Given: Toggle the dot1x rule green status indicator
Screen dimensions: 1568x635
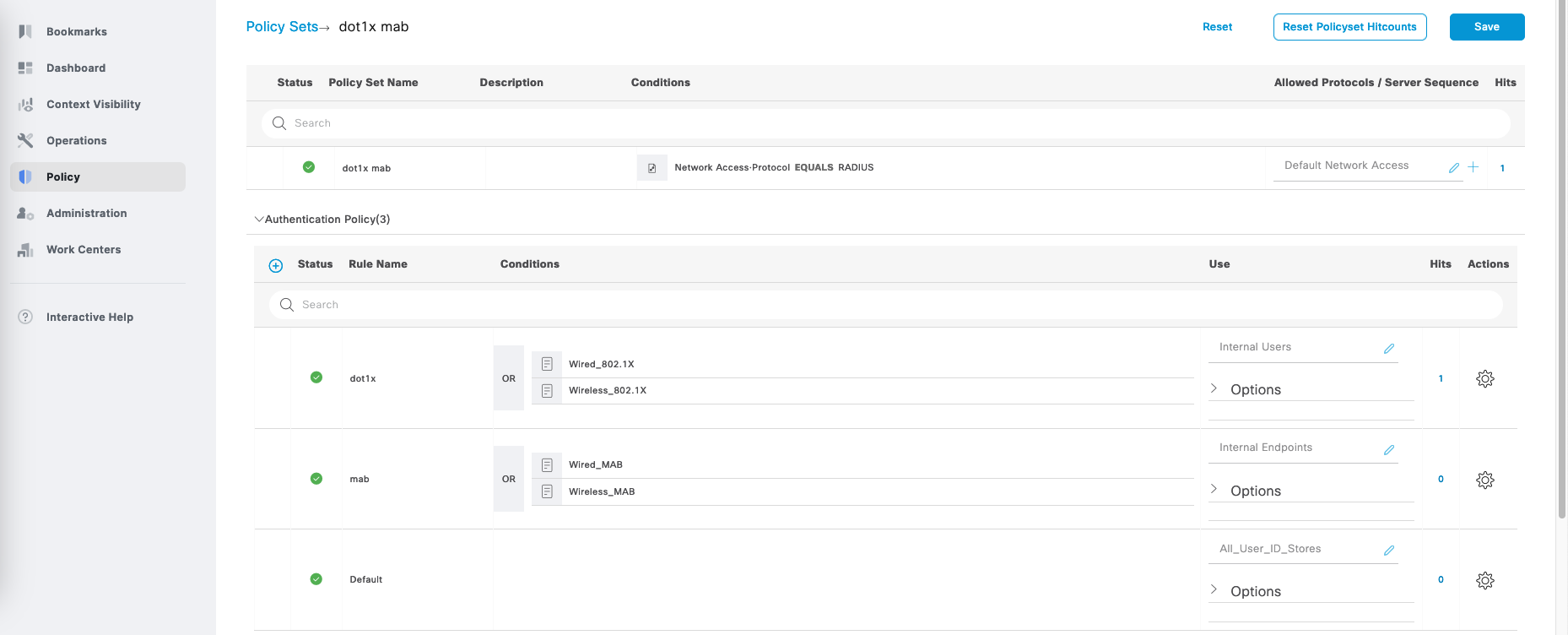Looking at the screenshot, I should (x=316, y=377).
